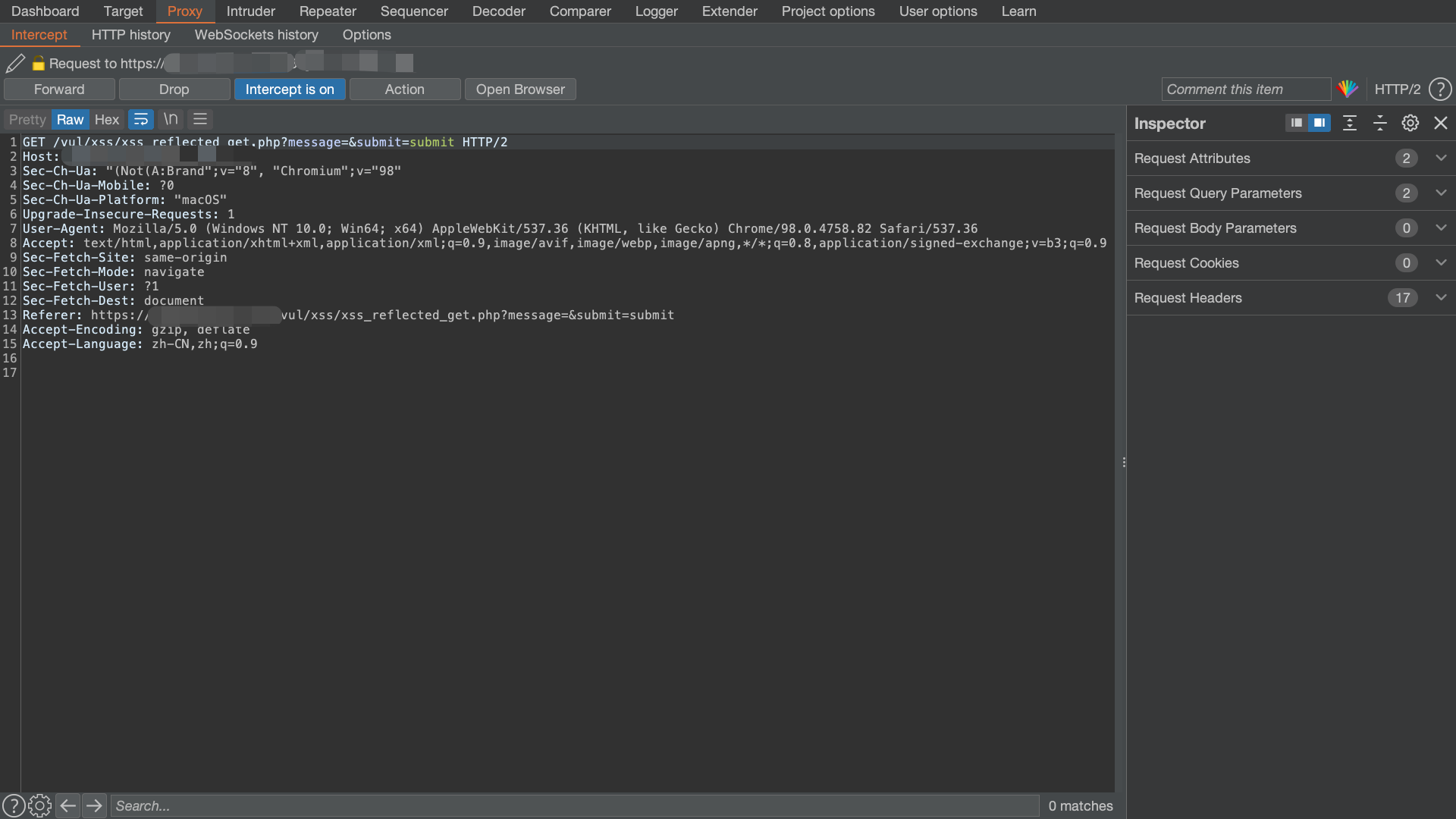This screenshot has height=819, width=1456.
Task: Open the Target tab
Action: [x=123, y=11]
